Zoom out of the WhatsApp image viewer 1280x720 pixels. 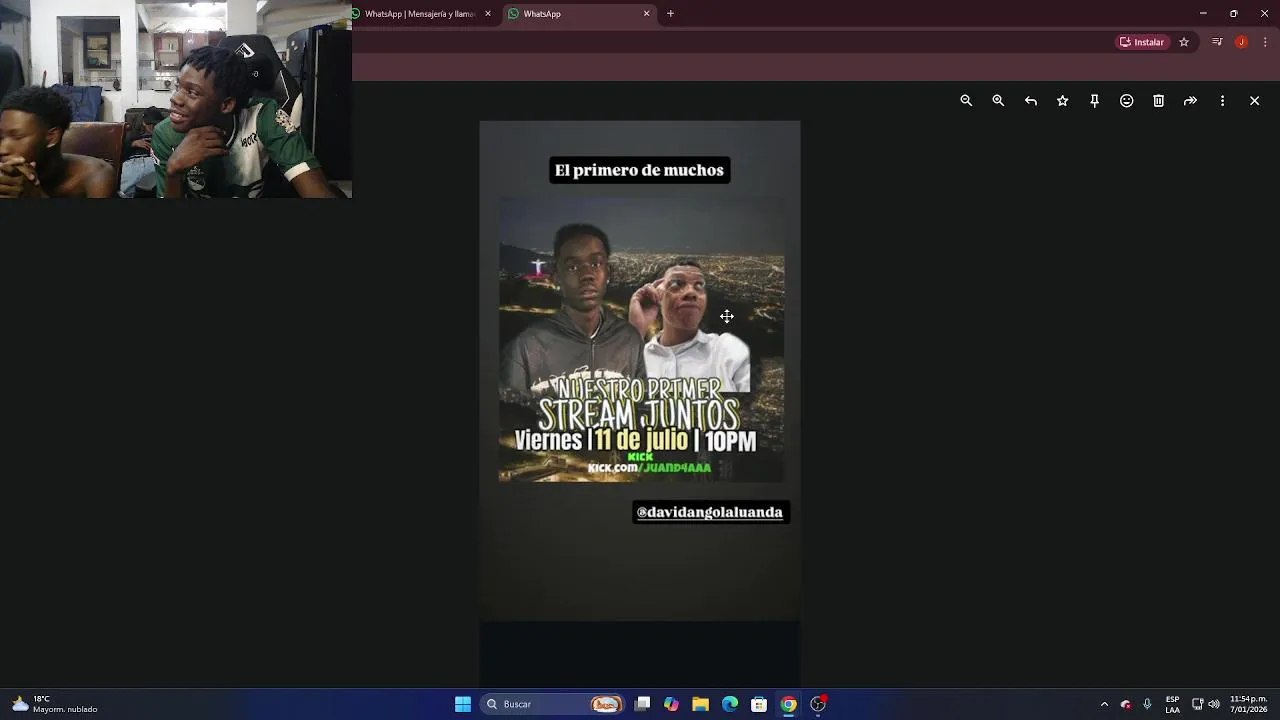pyautogui.click(x=966, y=101)
